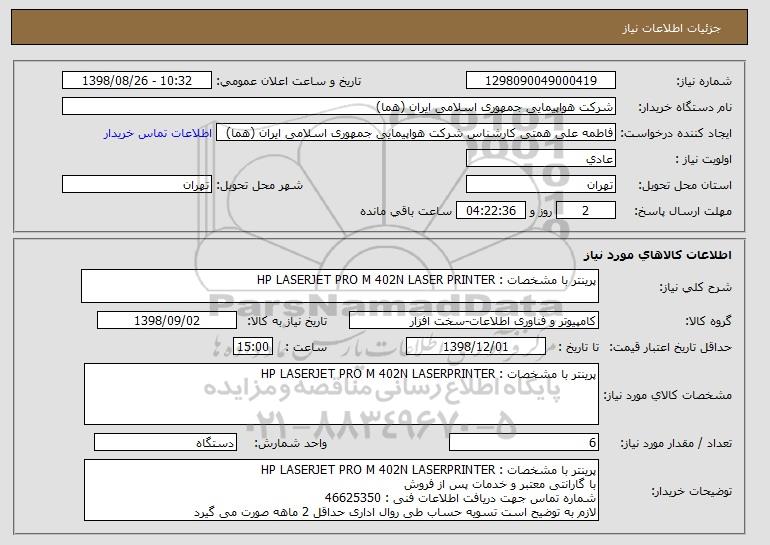Click the تاریخ و ساعت اعلان عمومی label
This screenshot has width=770, height=545.
coord(289,82)
